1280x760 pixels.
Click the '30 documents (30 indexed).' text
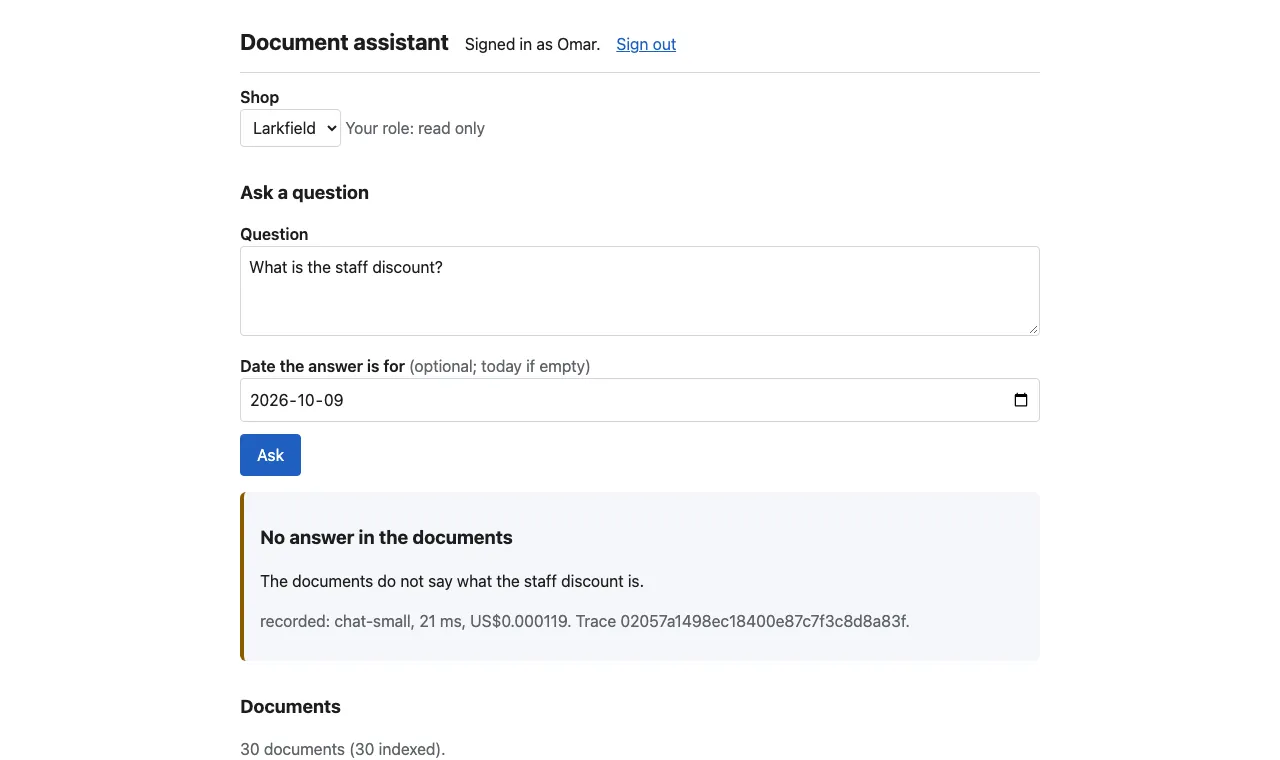pyautogui.click(x=343, y=749)
